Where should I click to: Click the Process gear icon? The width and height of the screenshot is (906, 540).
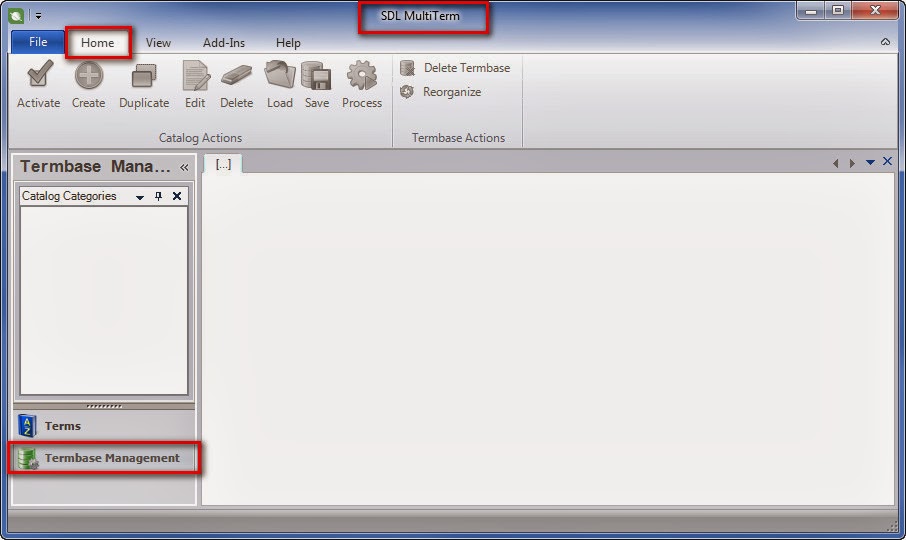point(362,75)
